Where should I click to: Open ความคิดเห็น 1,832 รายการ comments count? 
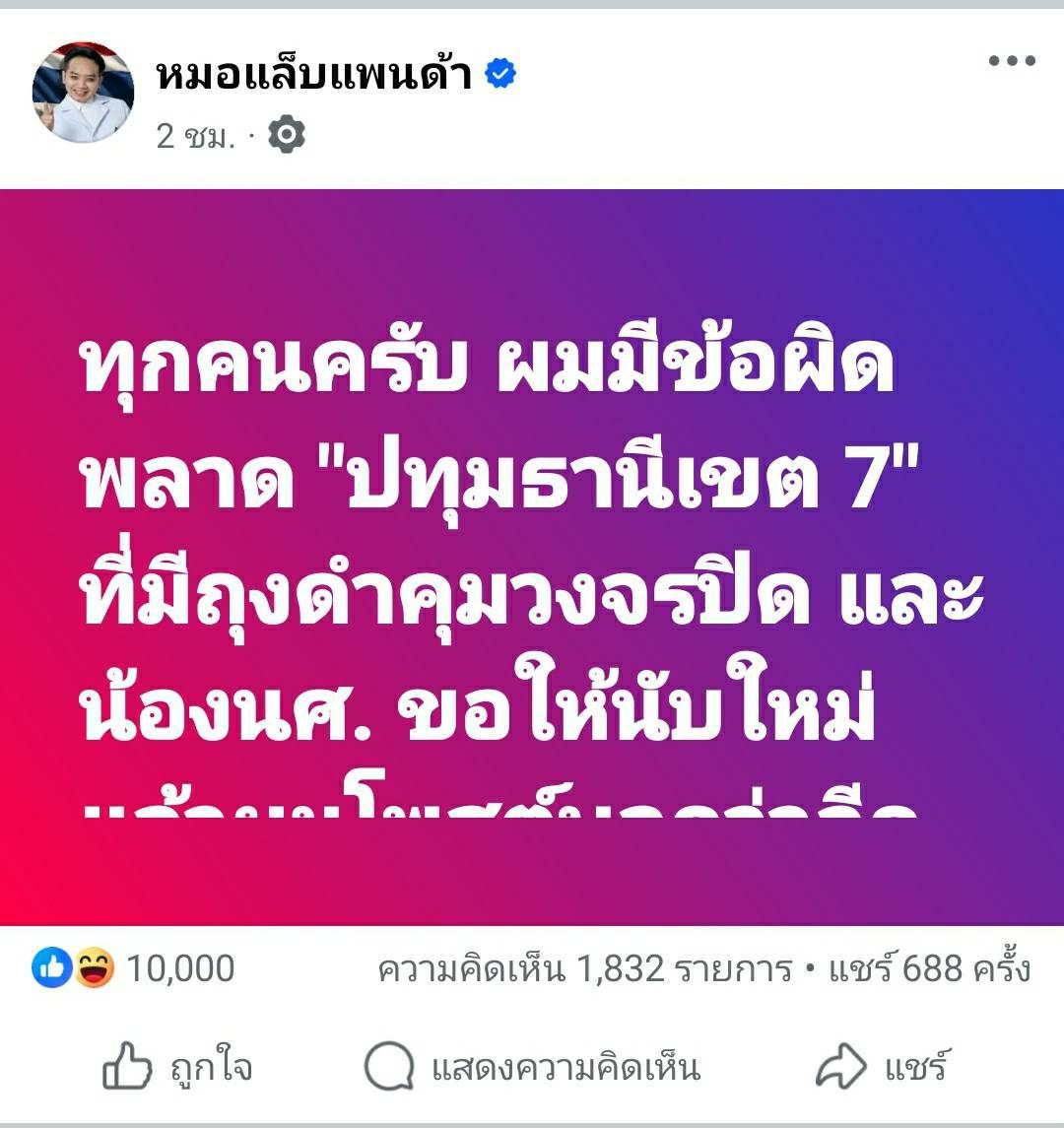[585, 968]
